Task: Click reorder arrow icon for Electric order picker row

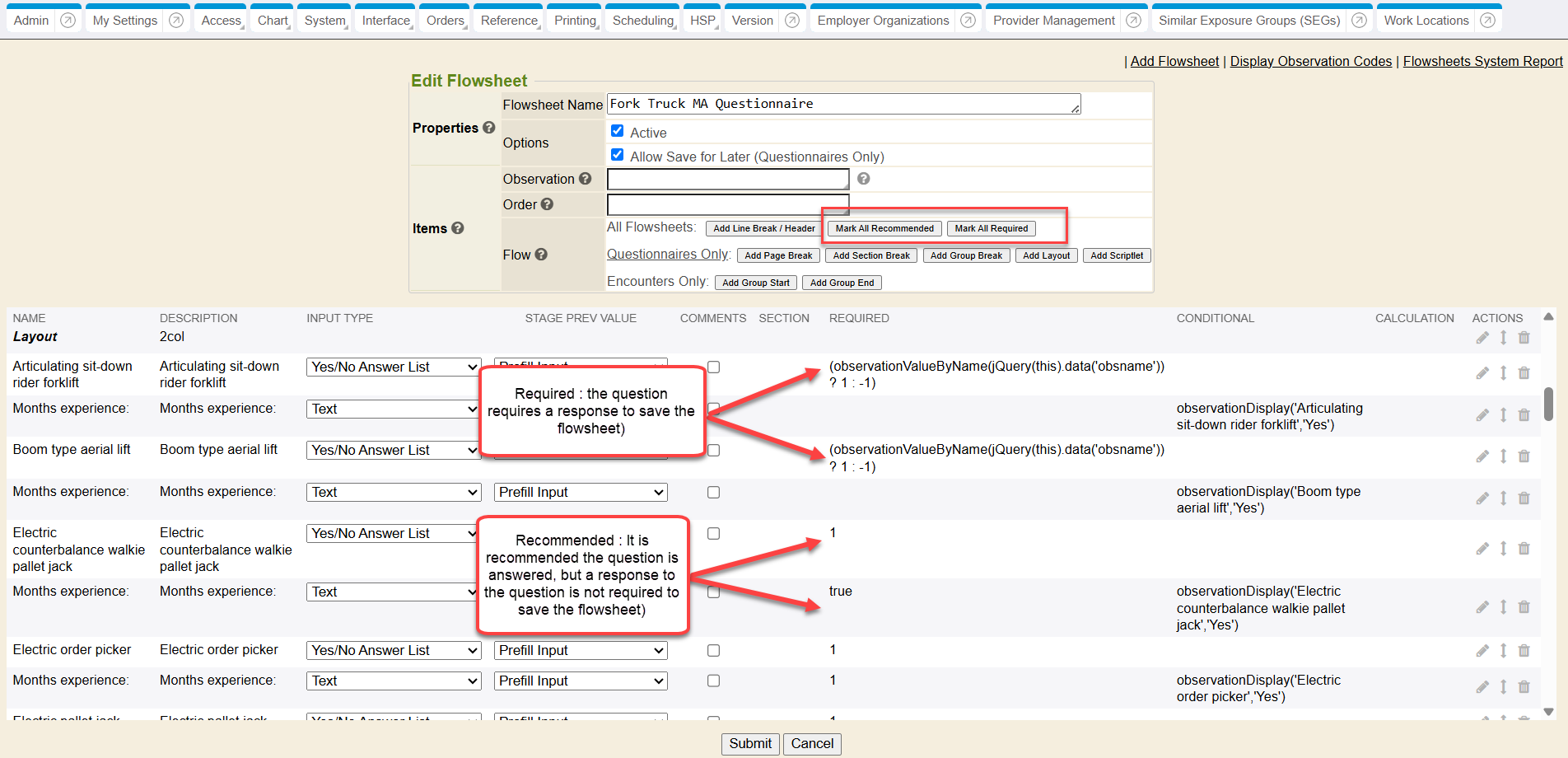Action: tap(1503, 651)
